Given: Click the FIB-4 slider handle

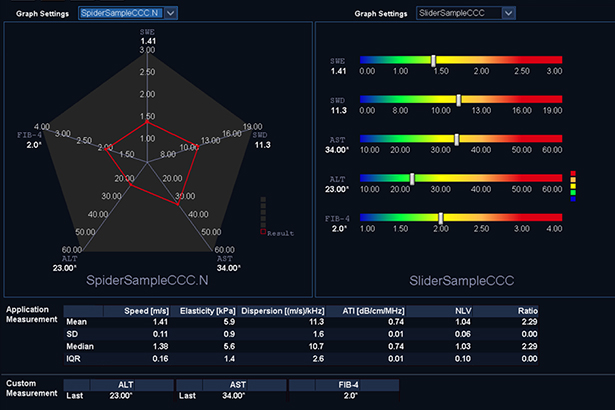Looking at the screenshot, I should 440,217.
